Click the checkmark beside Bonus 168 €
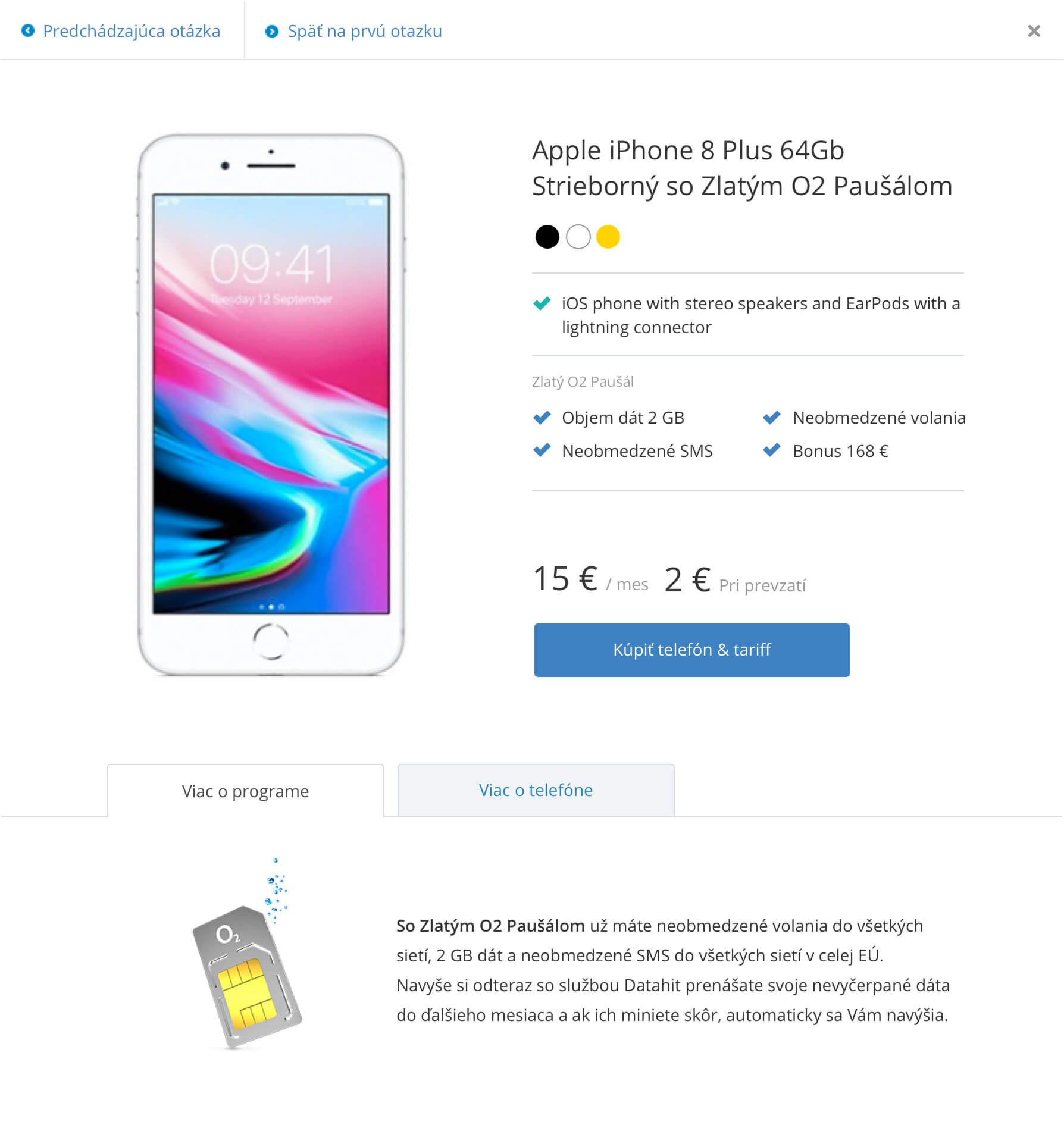 [x=772, y=450]
